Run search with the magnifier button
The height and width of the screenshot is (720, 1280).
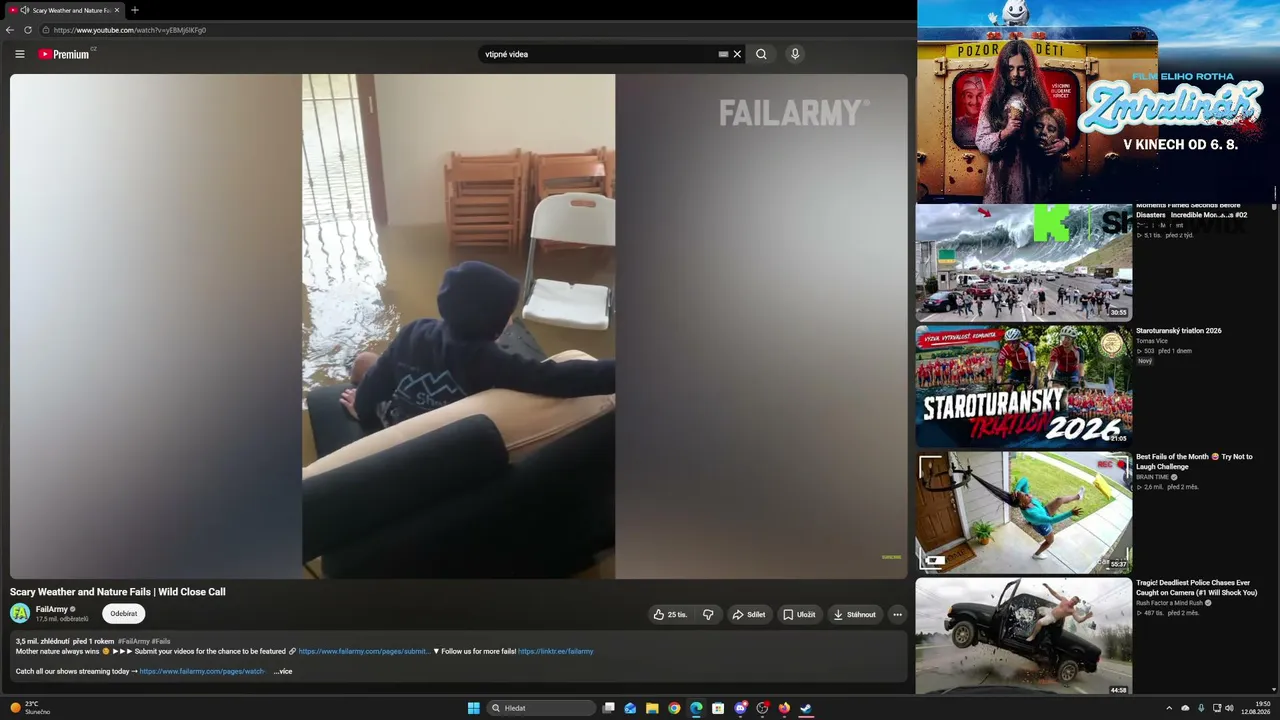pyautogui.click(x=761, y=54)
